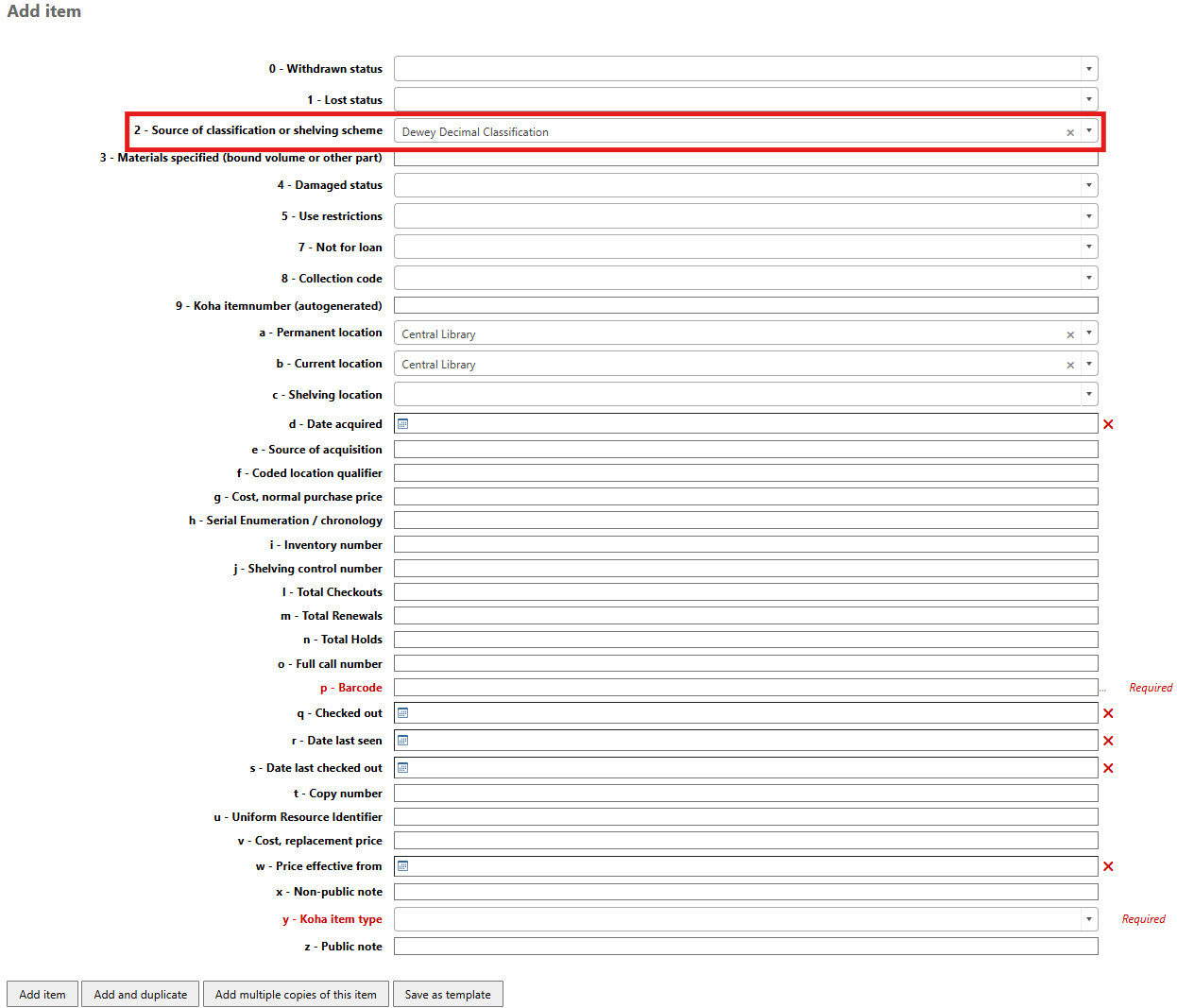Remove Permanent location Central Library selection

[1070, 334]
